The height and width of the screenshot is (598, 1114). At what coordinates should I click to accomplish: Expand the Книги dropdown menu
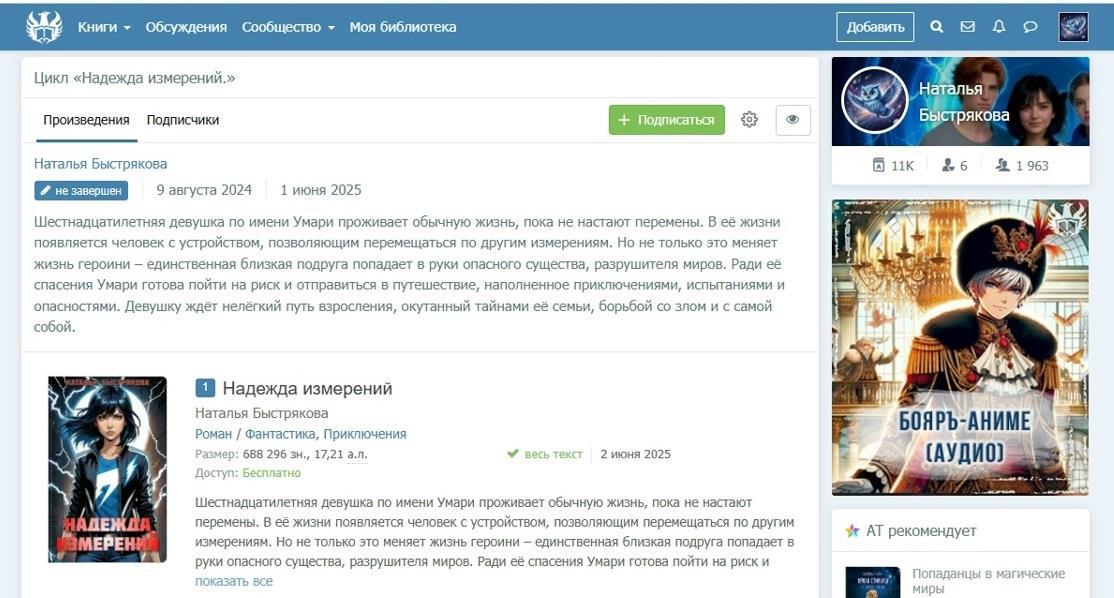104,27
